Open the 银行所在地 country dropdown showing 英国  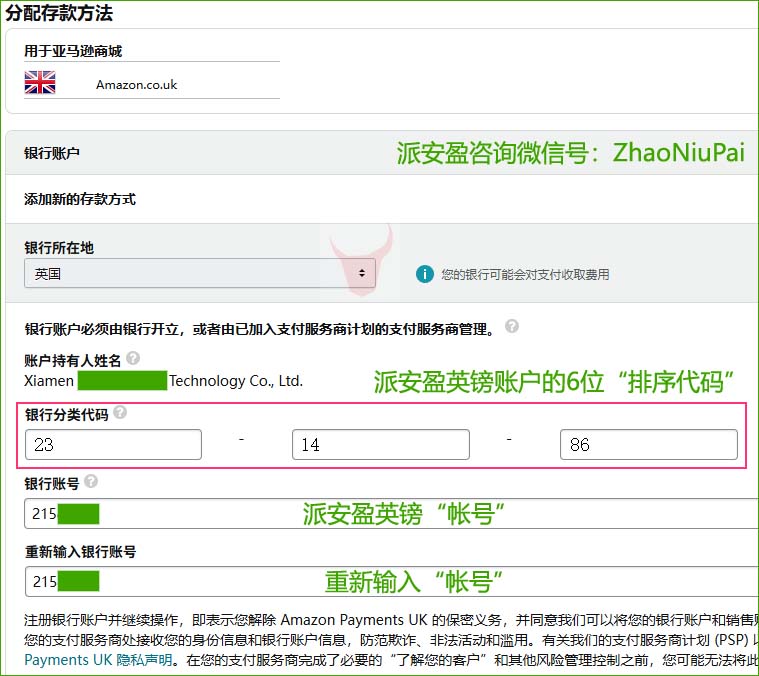(200, 273)
